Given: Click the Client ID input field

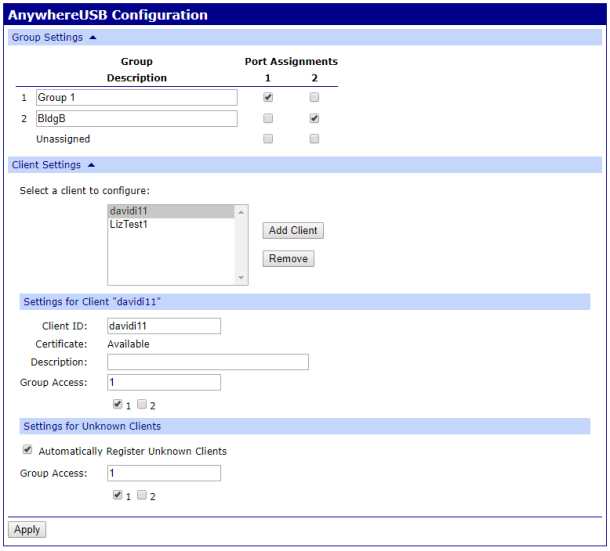Looking at the screenshot, I should [164, 326].
